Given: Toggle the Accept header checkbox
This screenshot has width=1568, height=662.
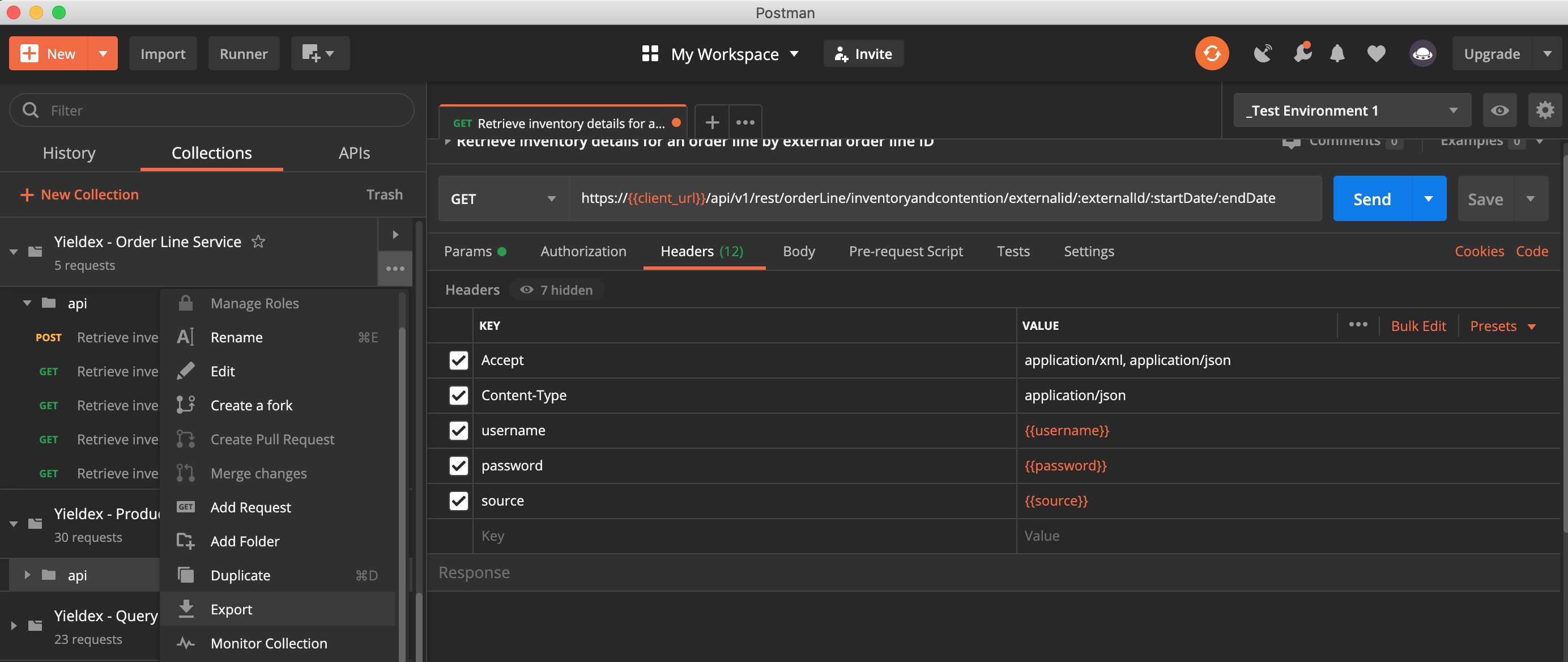Looking at the screenshot, I should (459, 359).
